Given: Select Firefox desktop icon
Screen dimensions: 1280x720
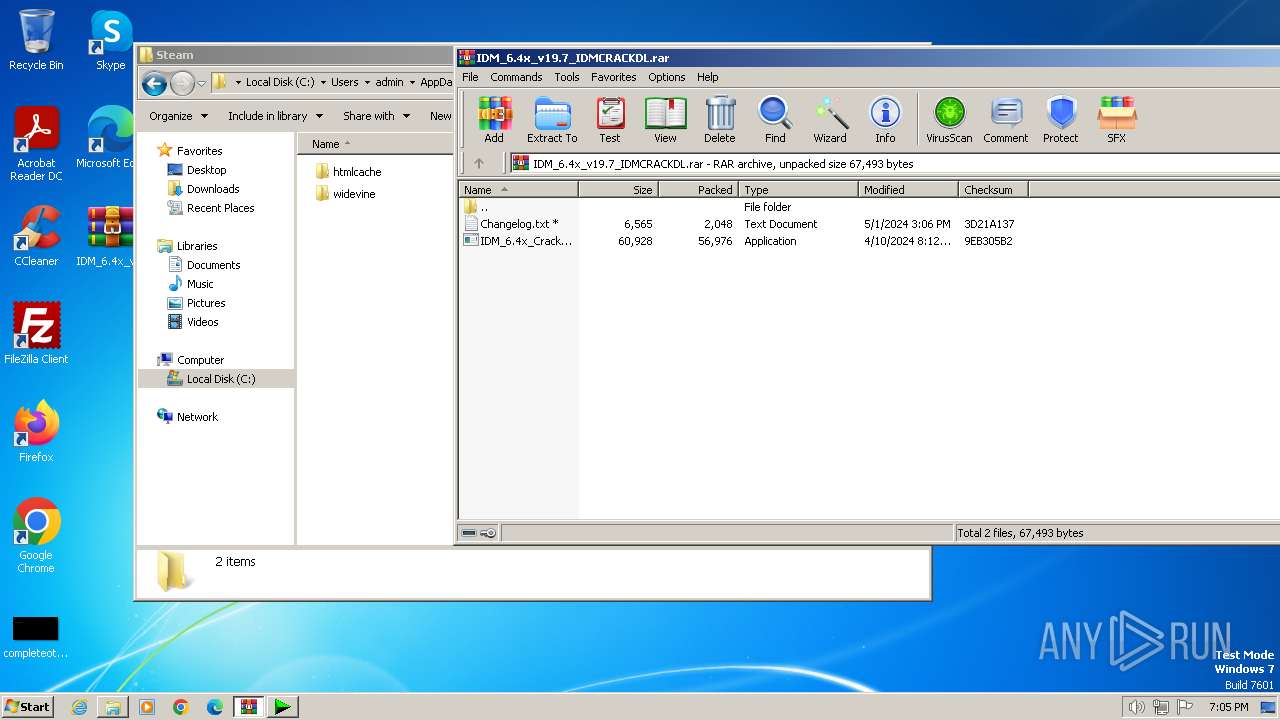Looking at the screenshot, I should pyautogui.click(x=36, y=432).
